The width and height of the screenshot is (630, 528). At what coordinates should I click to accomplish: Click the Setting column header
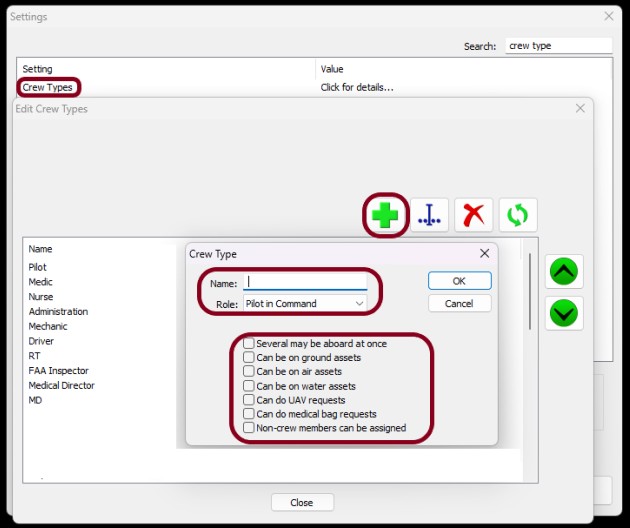coord(37,69)
